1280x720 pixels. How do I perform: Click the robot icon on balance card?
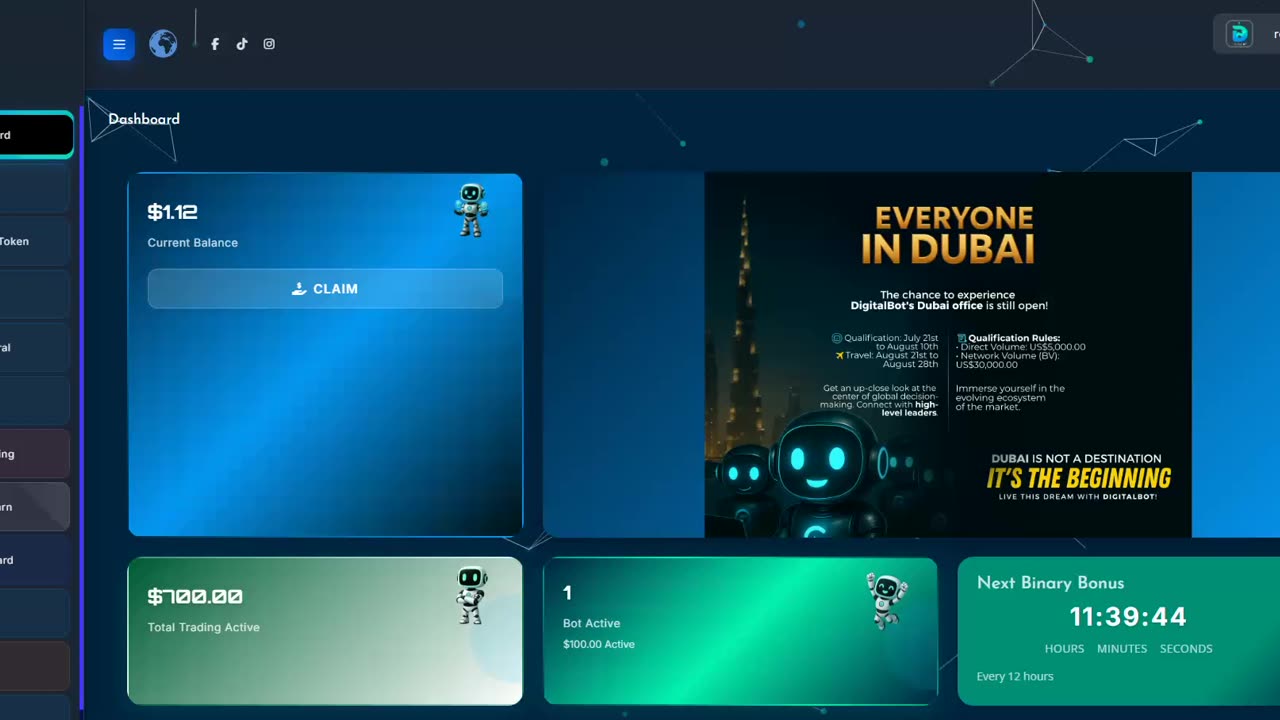coord(471,209)
